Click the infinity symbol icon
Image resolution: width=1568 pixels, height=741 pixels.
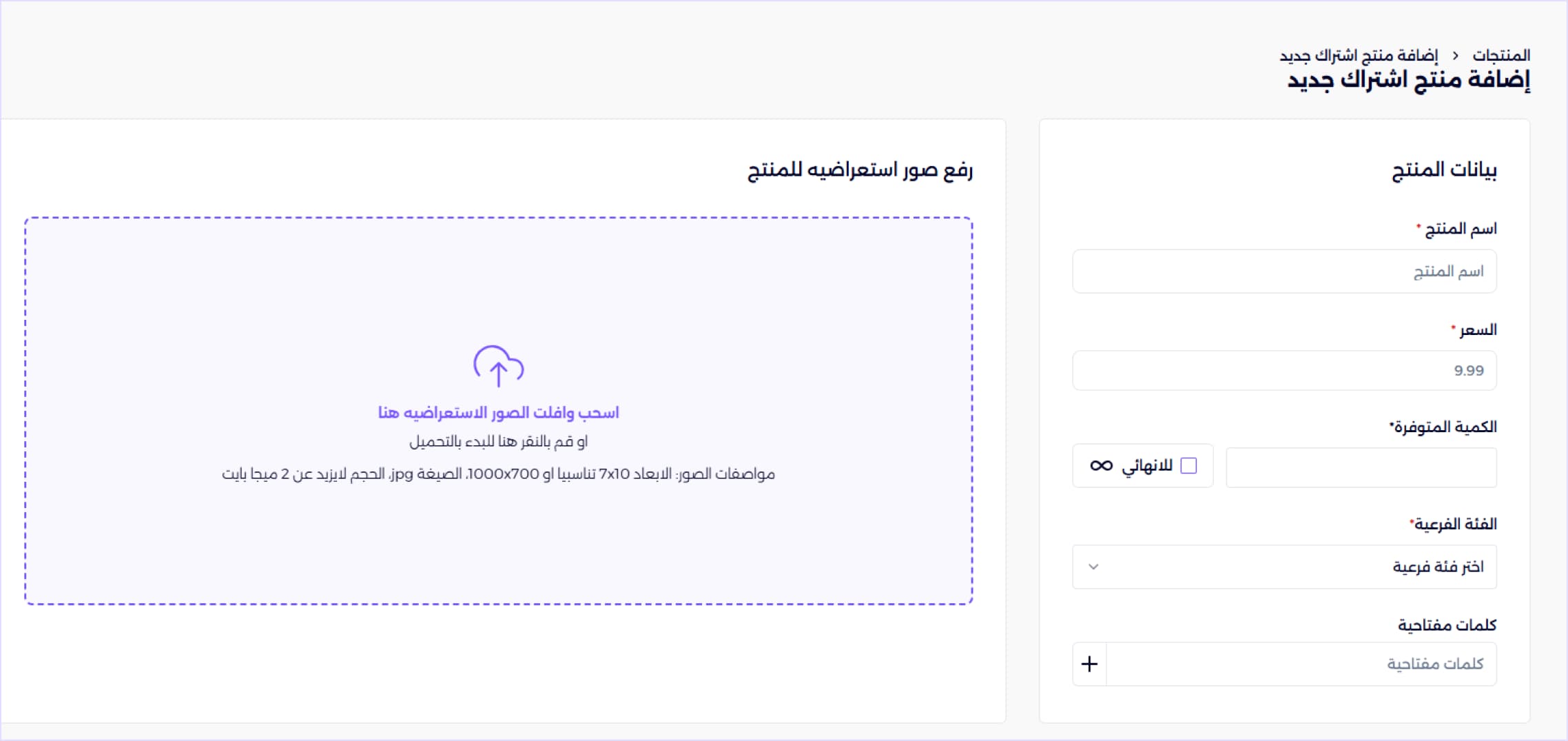coord(1101,466)
